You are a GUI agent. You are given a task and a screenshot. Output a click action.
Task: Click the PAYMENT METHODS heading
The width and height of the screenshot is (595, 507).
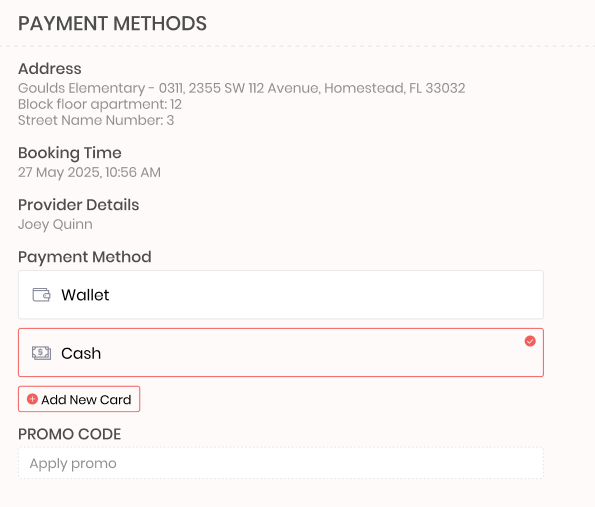point(112,24)
